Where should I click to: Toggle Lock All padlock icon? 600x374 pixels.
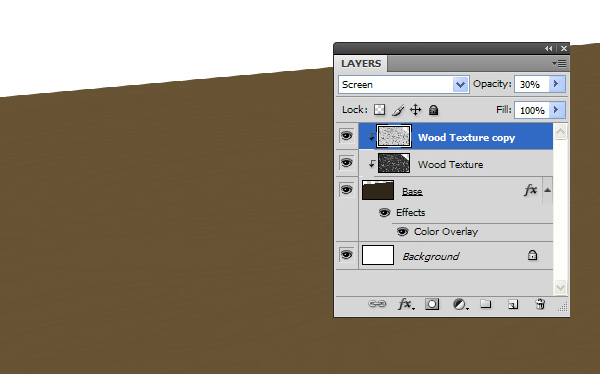point(433,110)
